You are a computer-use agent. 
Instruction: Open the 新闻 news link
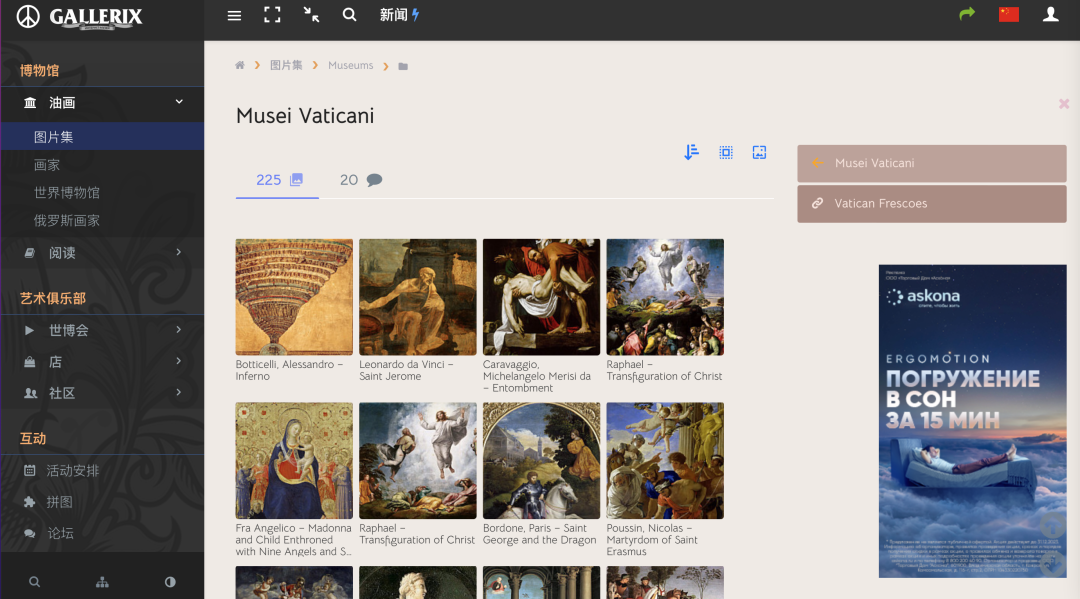(x=399, y=14)
